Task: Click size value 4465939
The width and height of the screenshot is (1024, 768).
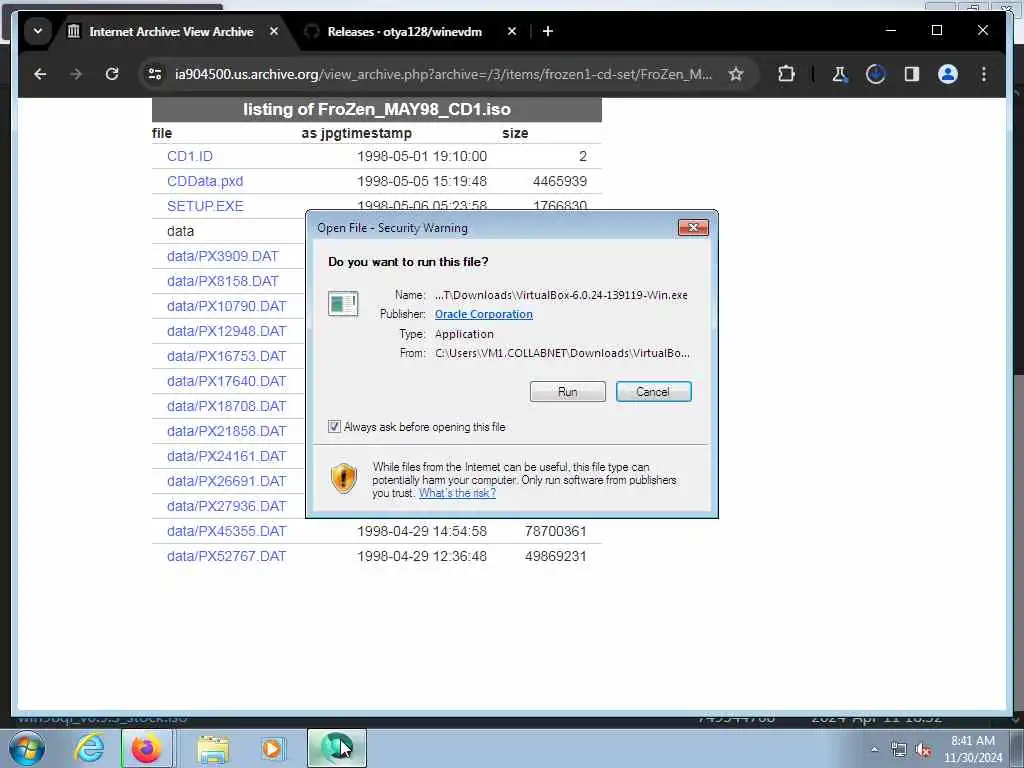Action: (x=560, y=181)
